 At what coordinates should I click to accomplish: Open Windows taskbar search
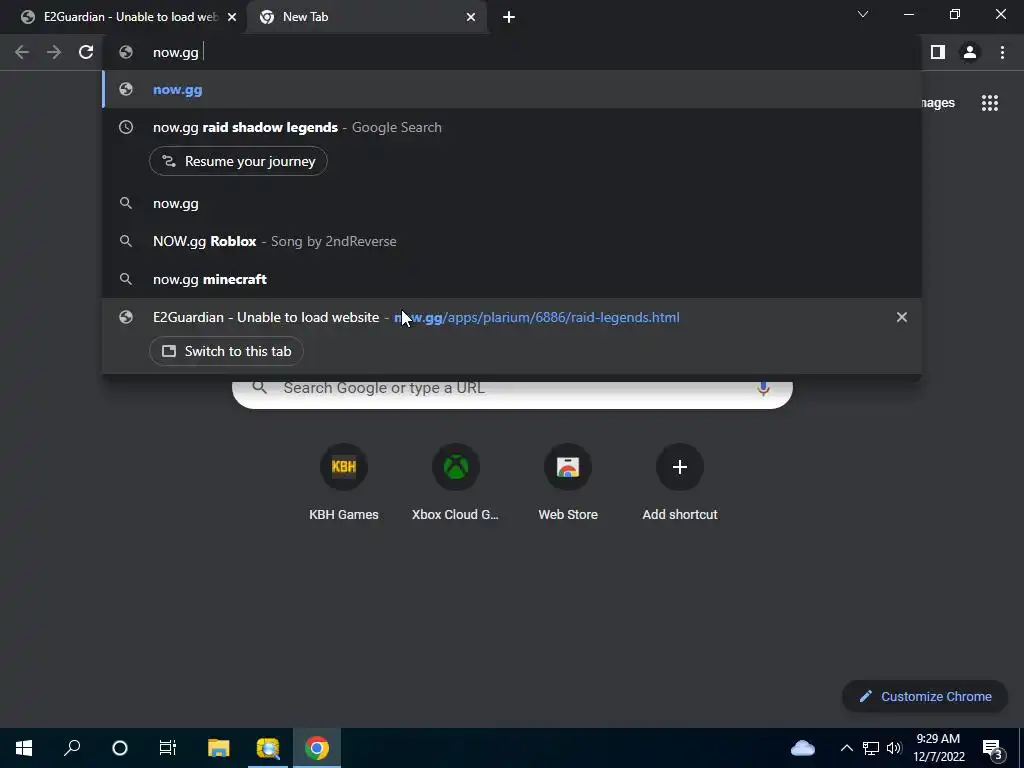pos(72,748)
